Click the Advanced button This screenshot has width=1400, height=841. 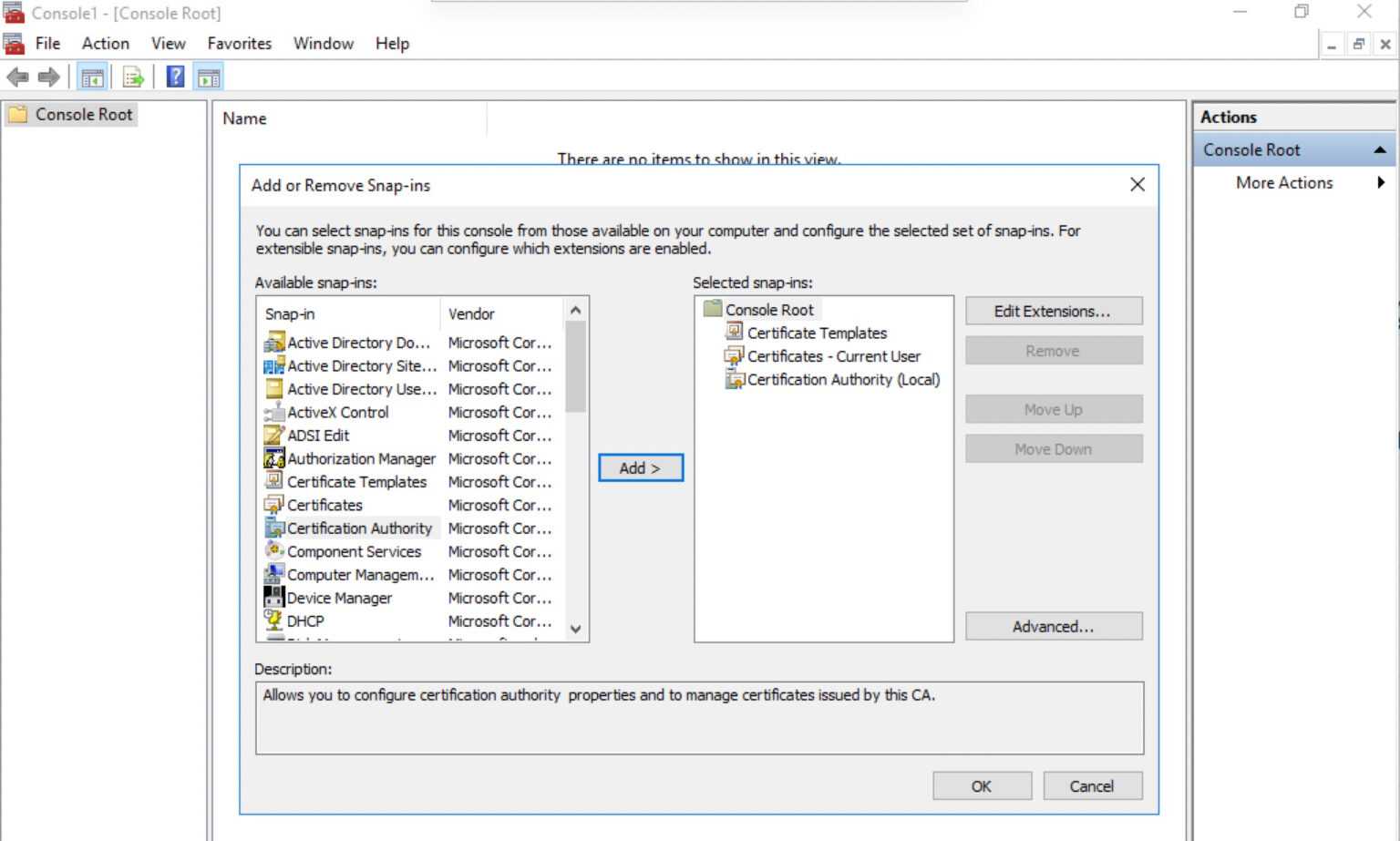(1053, 626)
